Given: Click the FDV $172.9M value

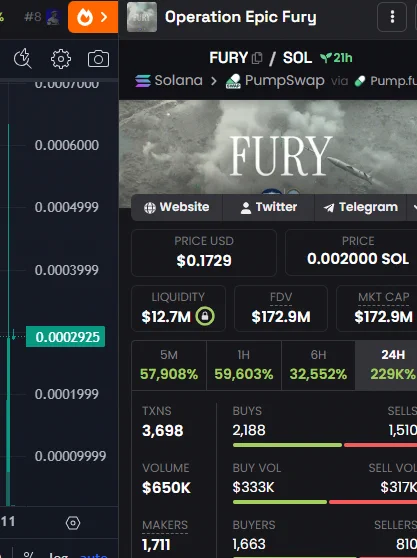Looking at the screenshot, I should (x=281, y=317).
